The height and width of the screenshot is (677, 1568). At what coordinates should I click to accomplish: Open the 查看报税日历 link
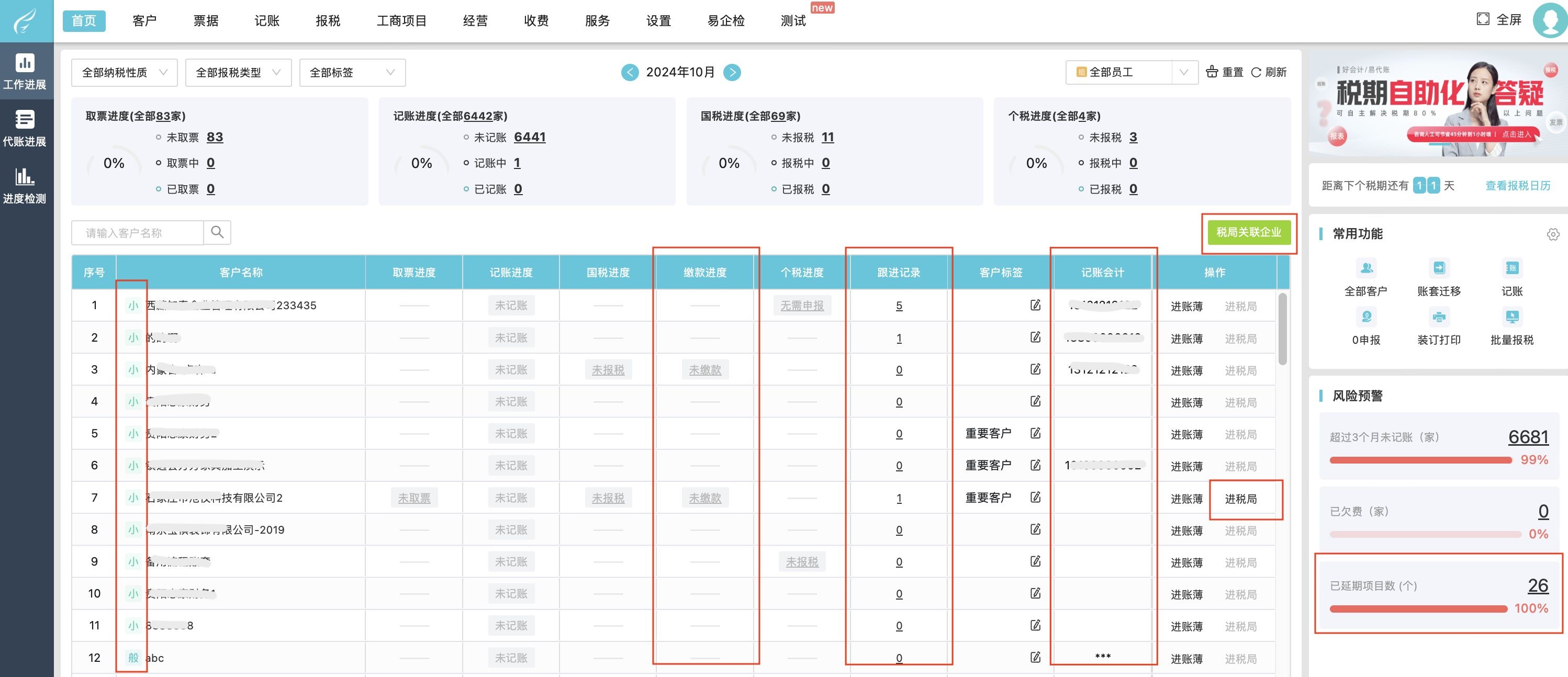tap(1517, 186)
